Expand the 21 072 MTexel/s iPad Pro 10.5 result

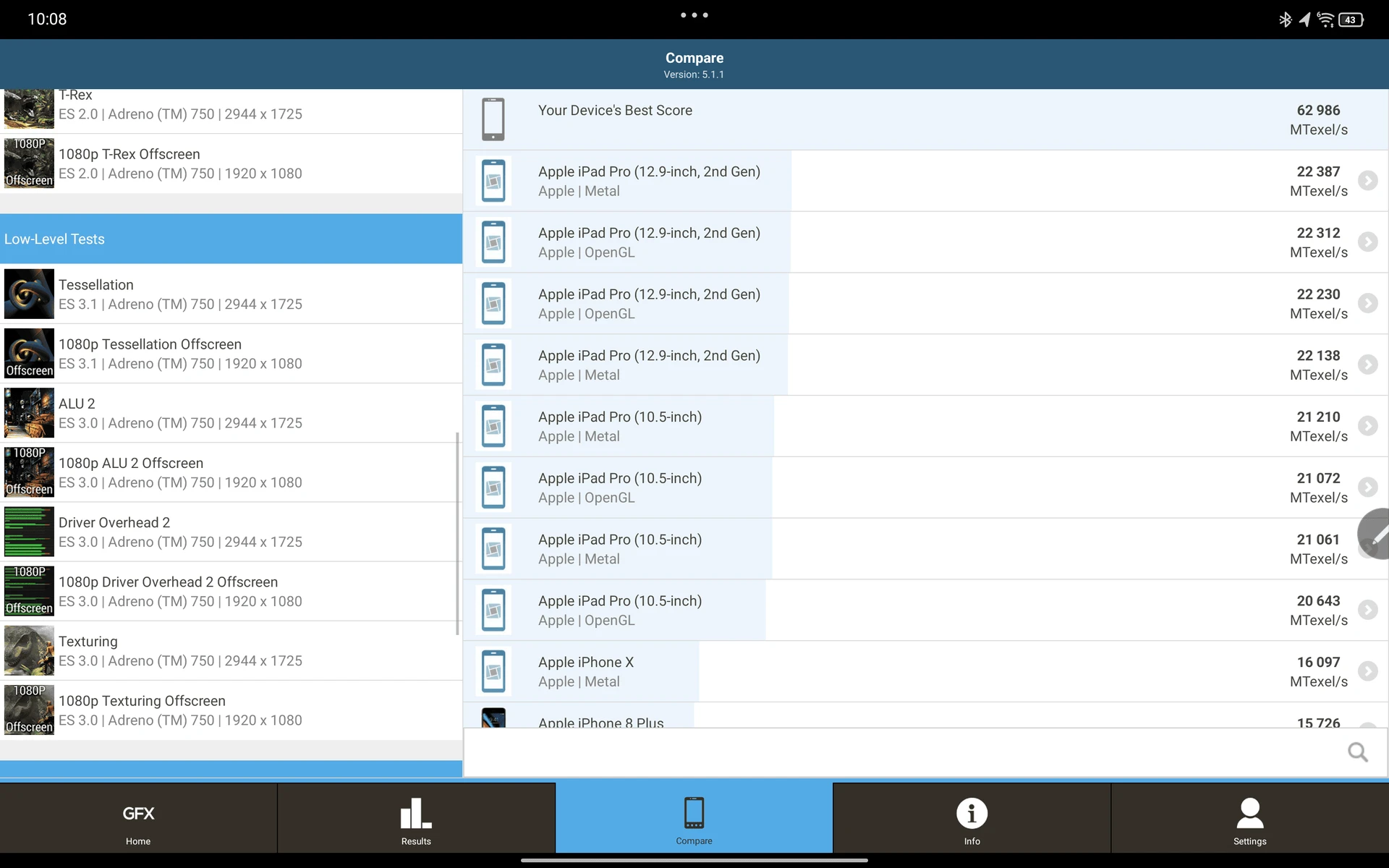1367,488
